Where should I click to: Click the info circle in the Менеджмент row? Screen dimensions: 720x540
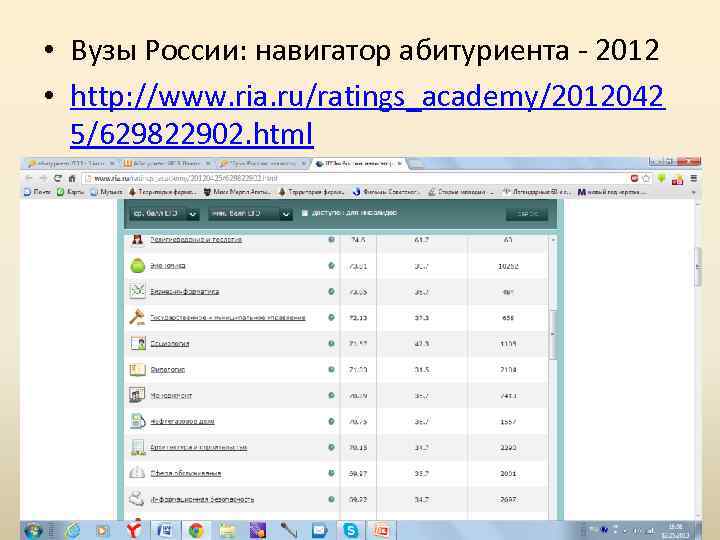click(x=331, y=395)
